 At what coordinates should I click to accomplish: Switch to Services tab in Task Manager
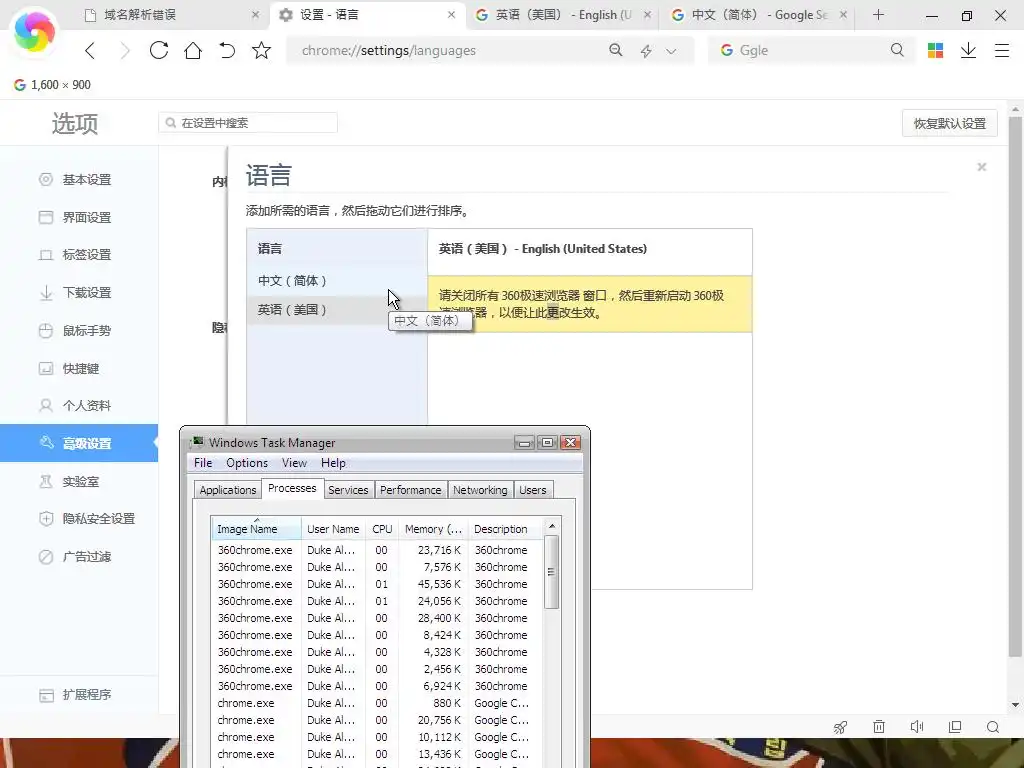tap(348, 490)
